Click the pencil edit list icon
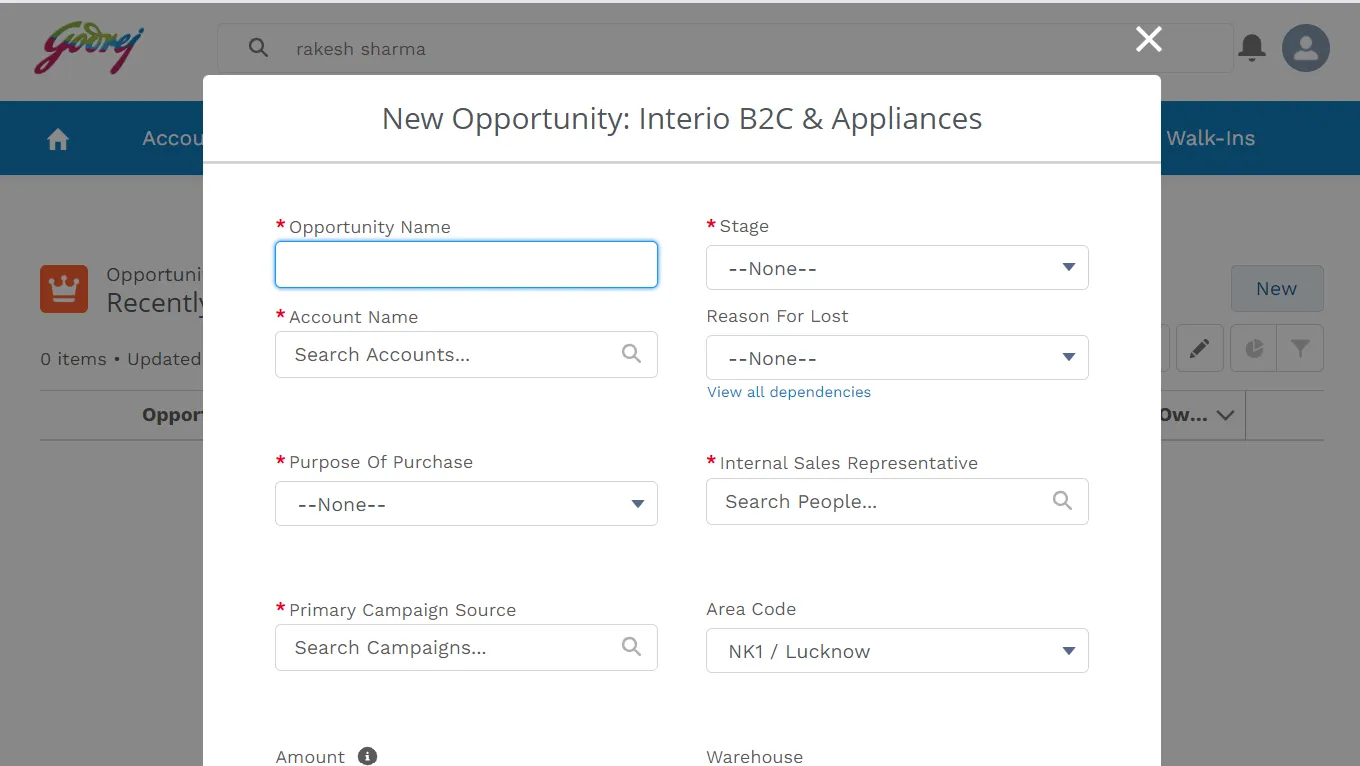 click(x=1200, y=348)
